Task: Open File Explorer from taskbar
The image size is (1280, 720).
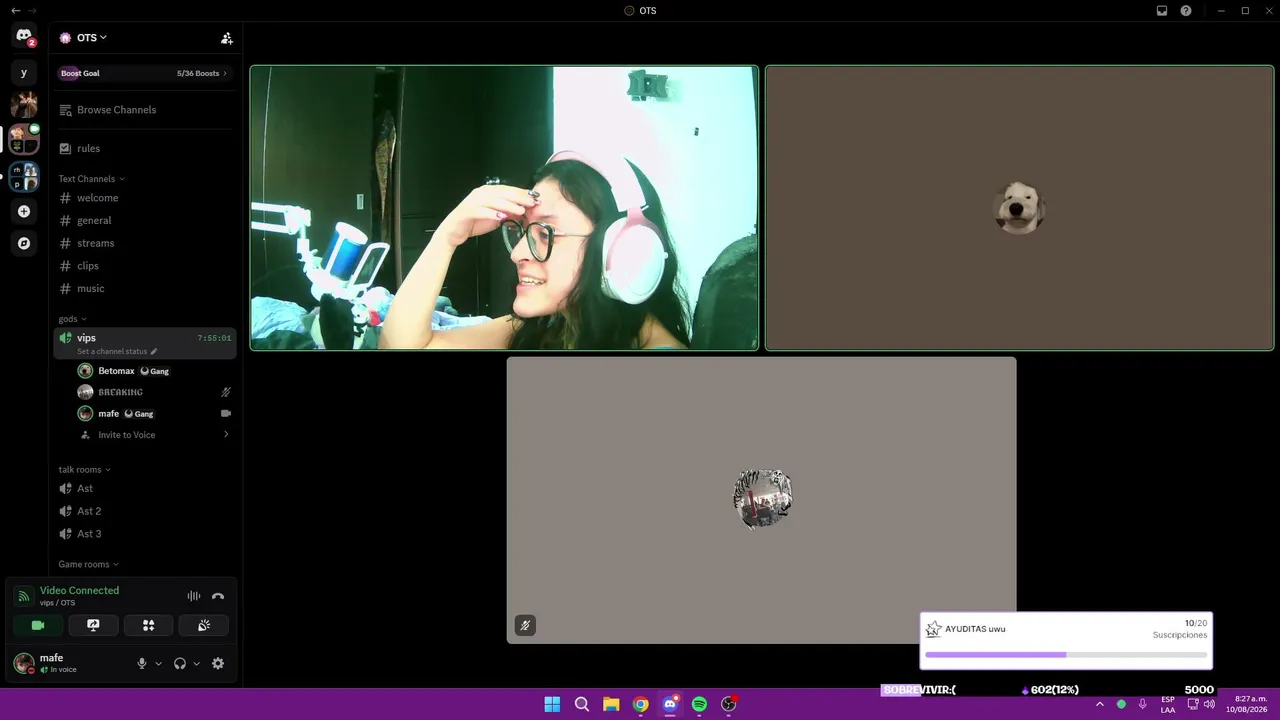Action: (611, 704)
